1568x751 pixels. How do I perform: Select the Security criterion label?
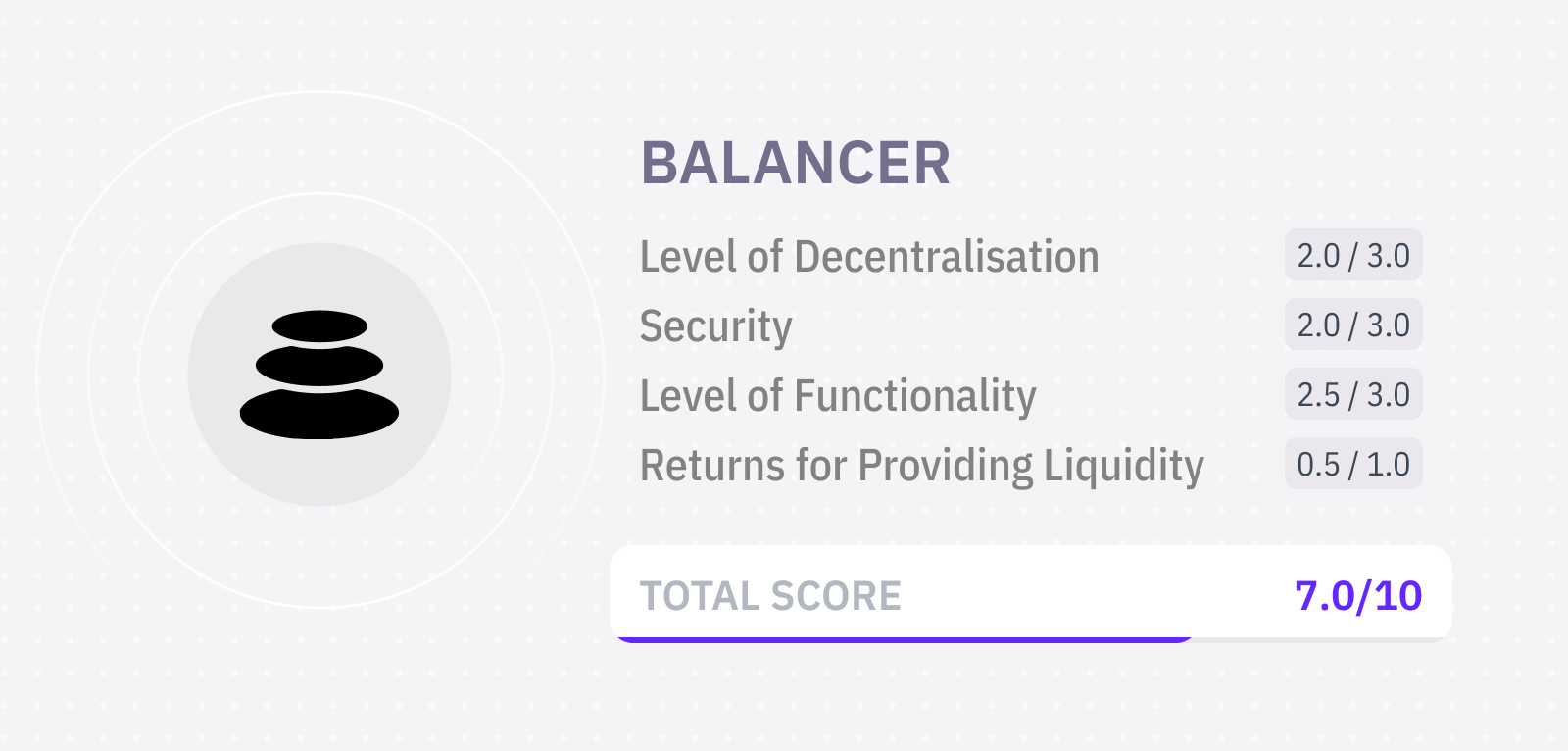coord(715,326)
